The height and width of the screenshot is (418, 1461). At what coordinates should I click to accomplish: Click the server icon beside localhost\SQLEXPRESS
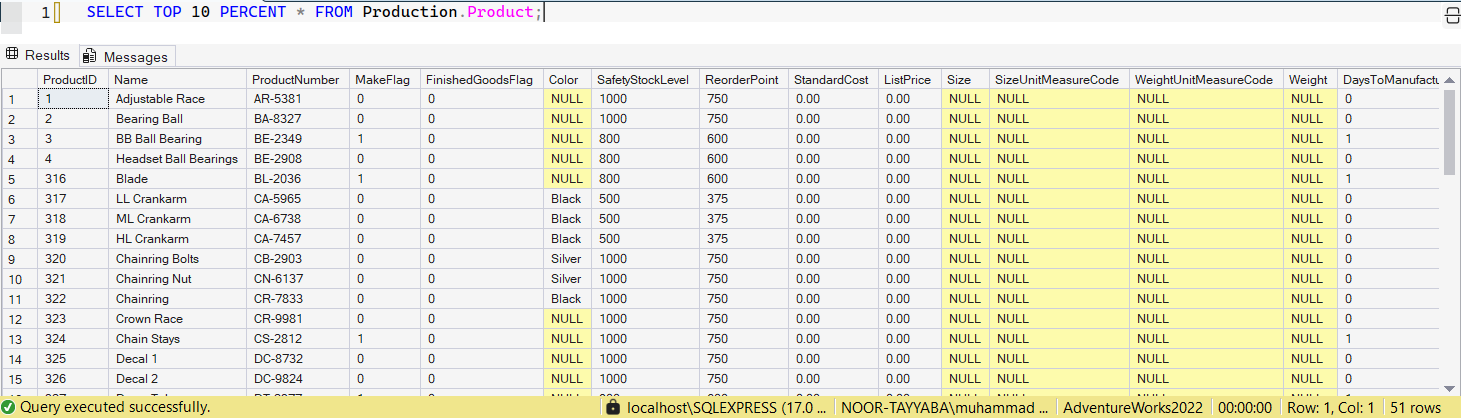(x=614, y=408)
